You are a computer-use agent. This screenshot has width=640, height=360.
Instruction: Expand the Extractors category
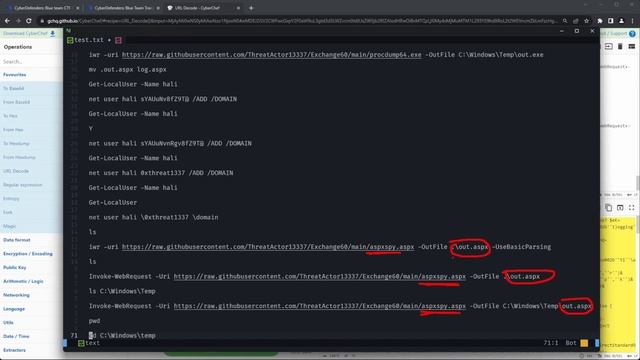31,350
